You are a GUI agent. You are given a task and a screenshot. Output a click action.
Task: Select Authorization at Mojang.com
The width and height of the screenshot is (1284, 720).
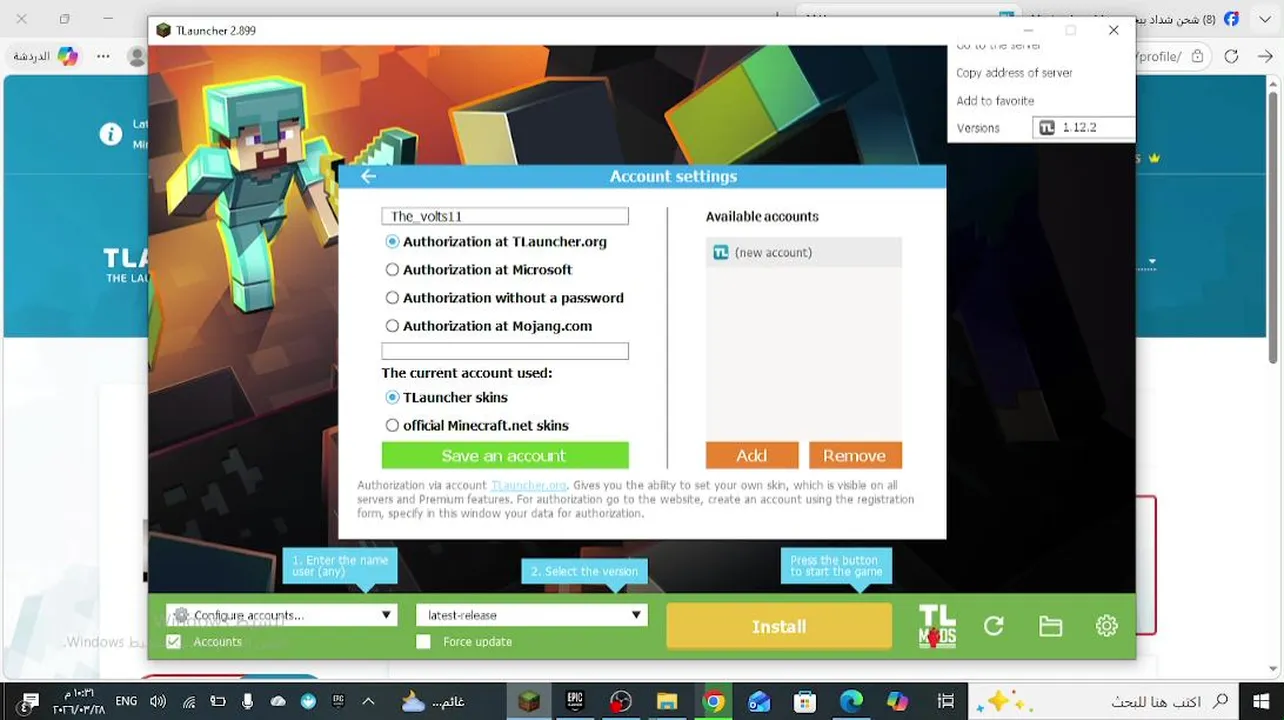tap(392, 326)
